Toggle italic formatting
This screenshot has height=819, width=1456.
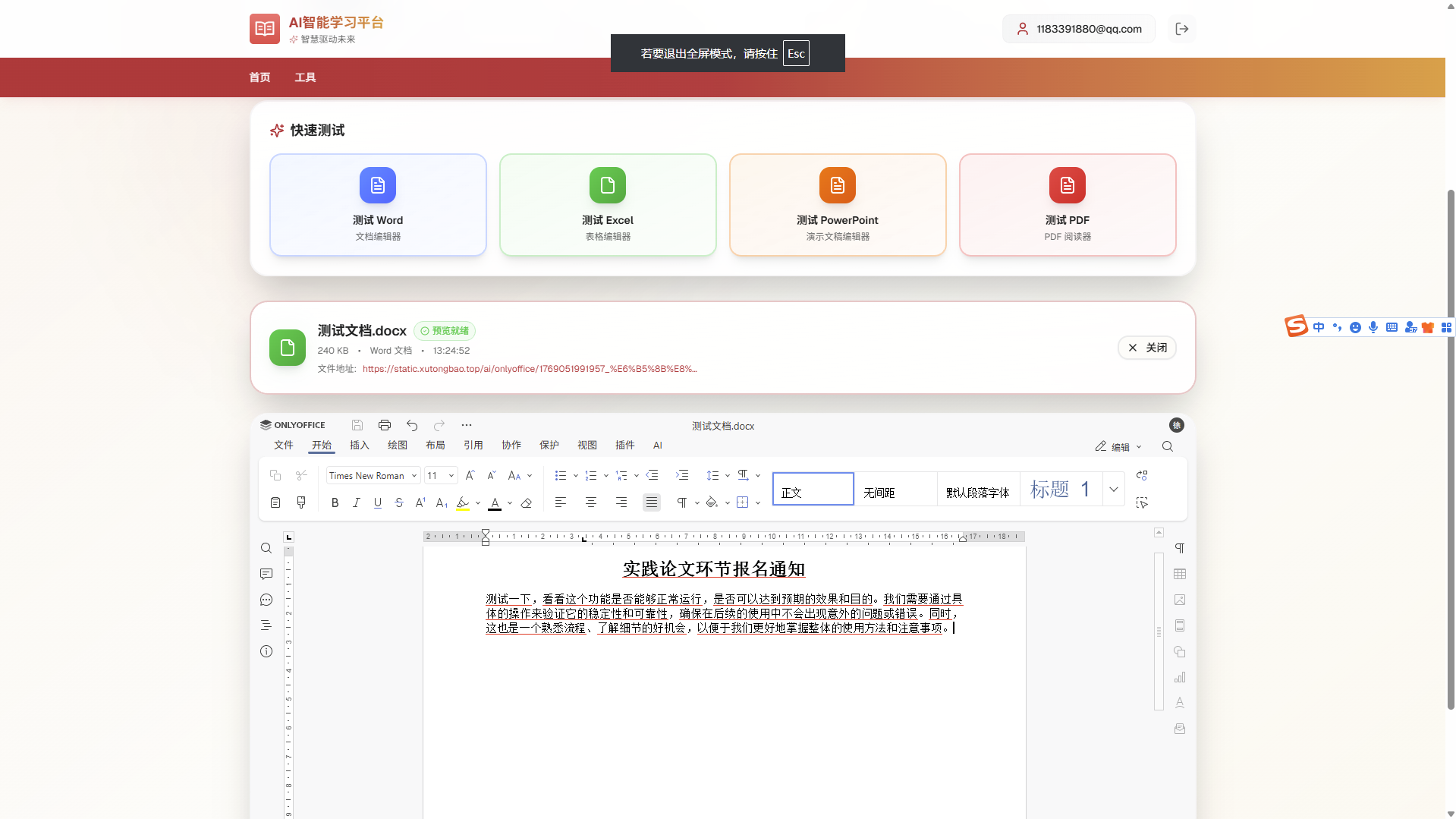pos(356,502)
